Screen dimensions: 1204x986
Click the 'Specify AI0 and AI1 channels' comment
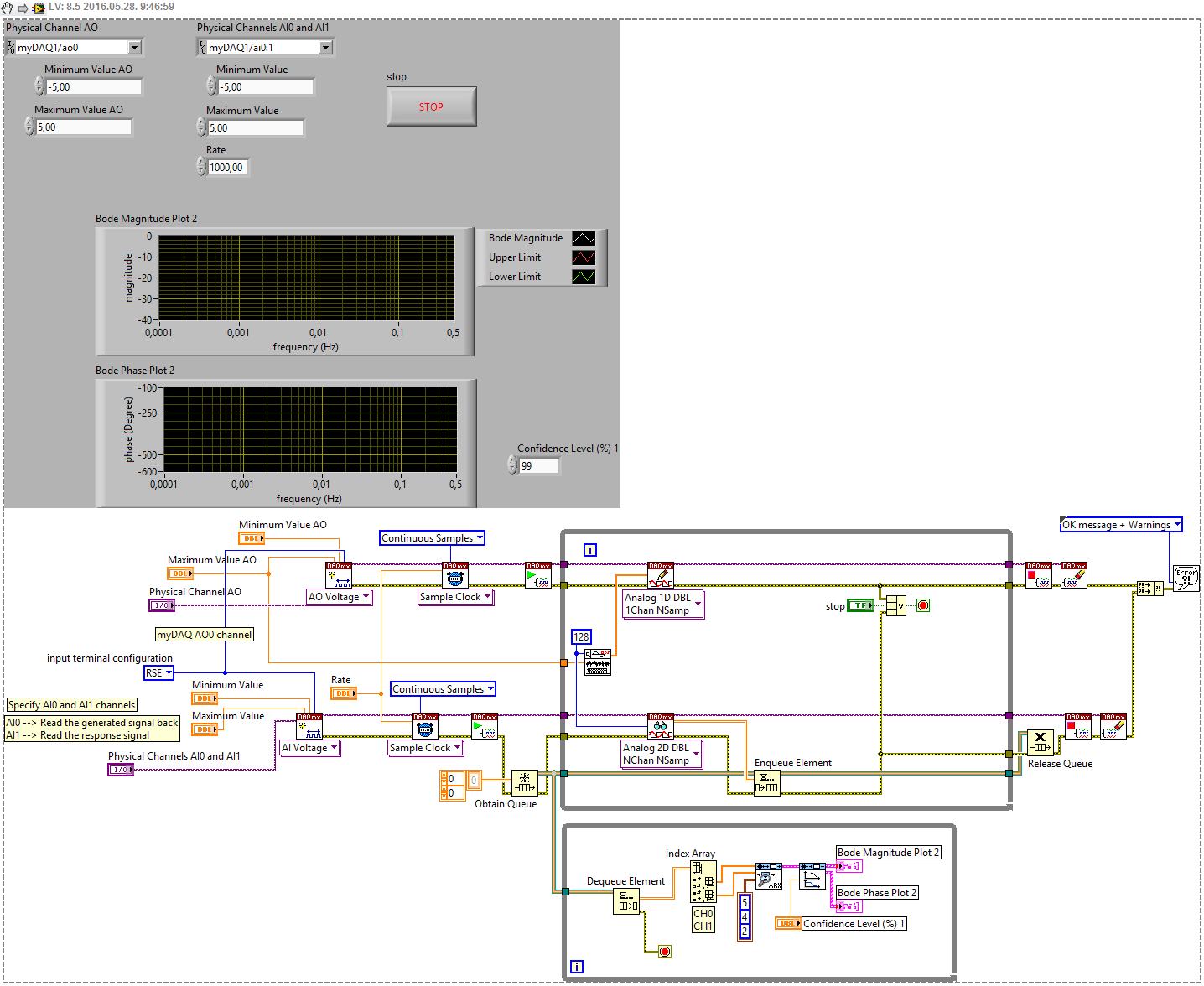tap(71, 705)
